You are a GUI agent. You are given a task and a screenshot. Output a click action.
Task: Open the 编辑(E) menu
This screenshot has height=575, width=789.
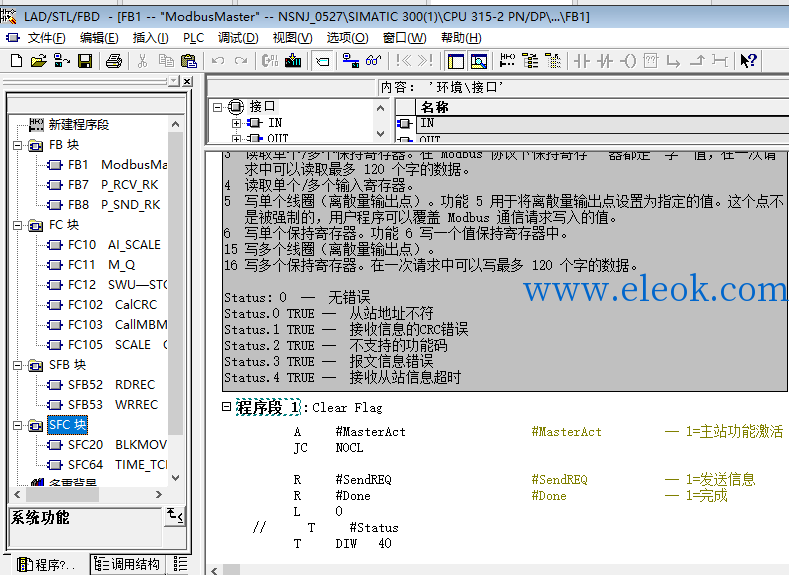[99, 38]
